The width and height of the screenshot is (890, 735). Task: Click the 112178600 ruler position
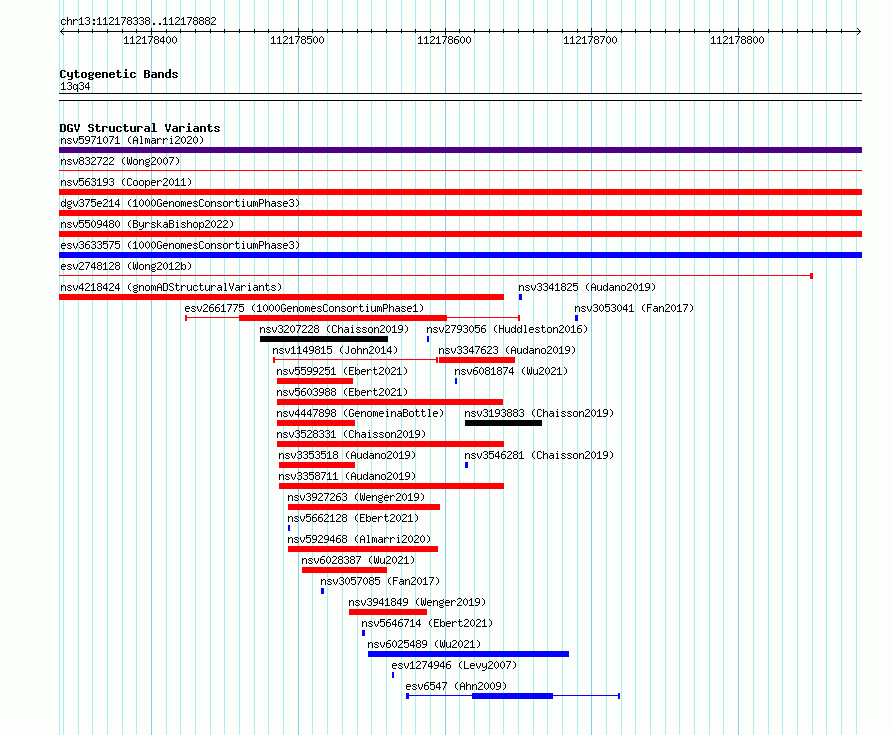click(x=444, y=40)
